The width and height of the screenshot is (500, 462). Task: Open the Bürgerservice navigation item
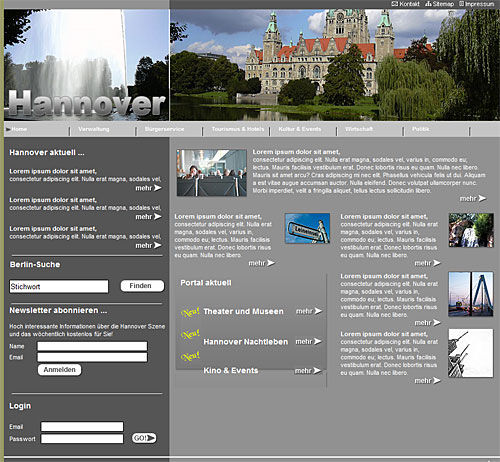[x=164, y=129]
